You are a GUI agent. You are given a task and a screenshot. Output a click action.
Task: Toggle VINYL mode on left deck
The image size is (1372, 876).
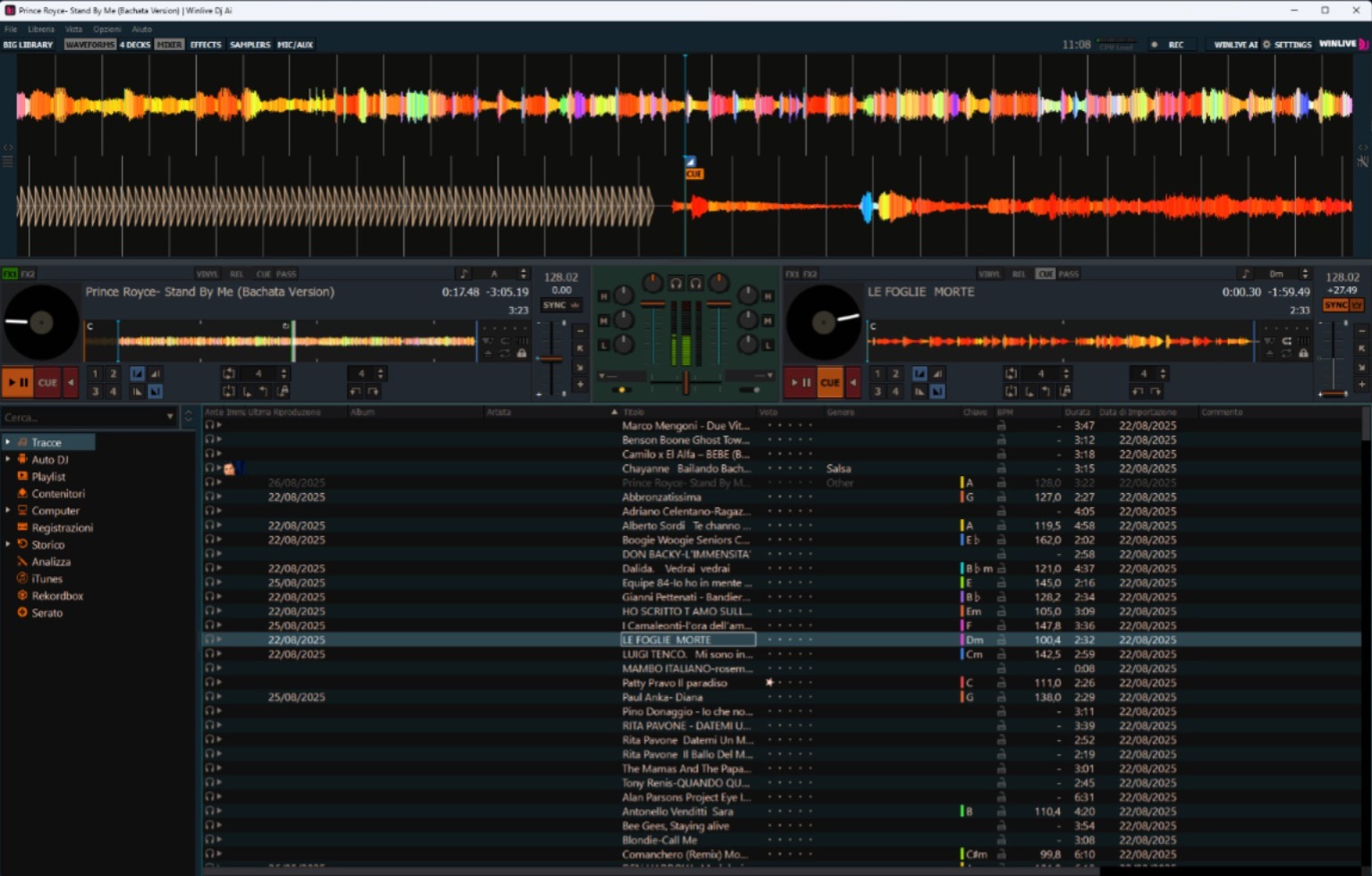coord(207,274)
